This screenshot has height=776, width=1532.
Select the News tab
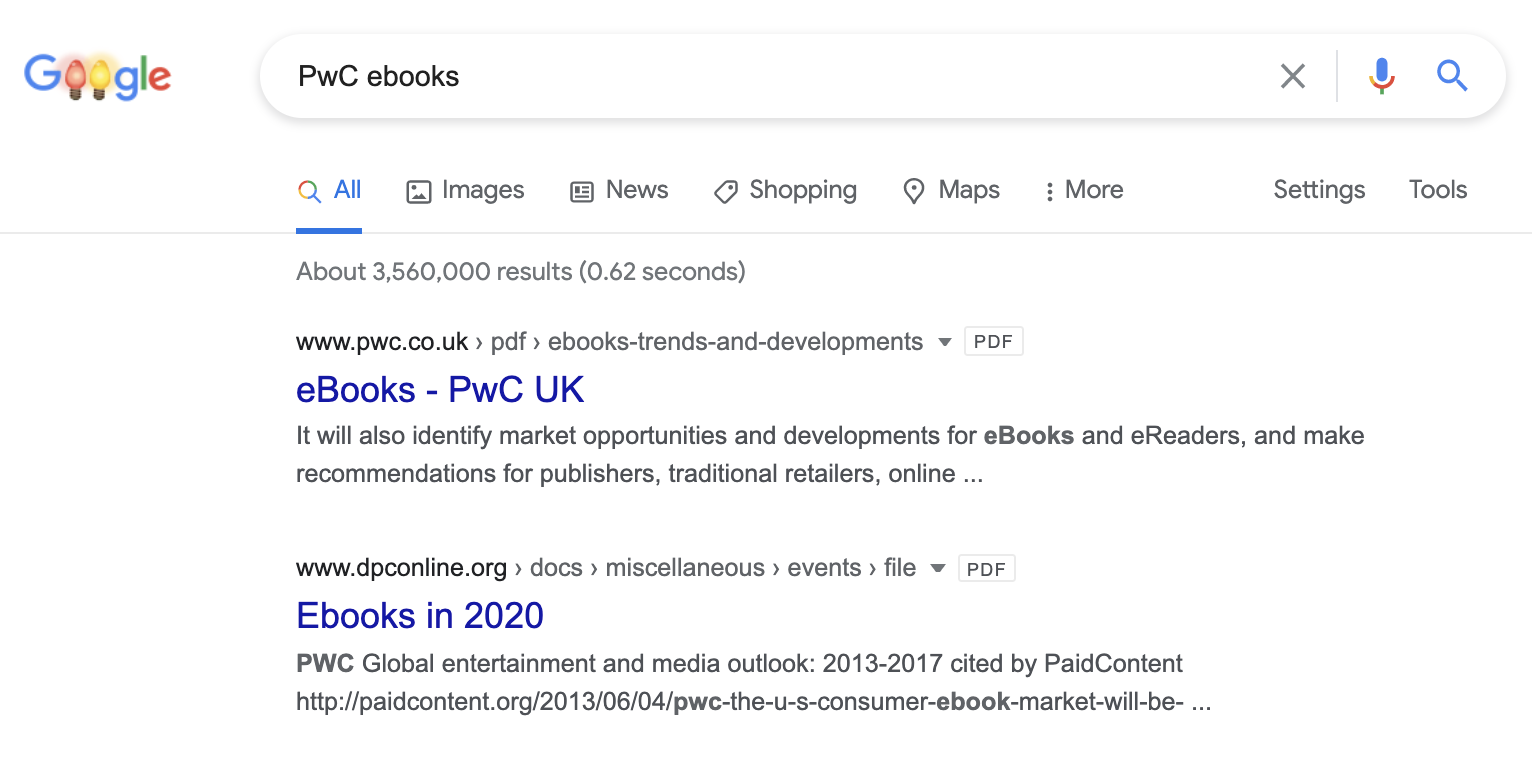pos(636,190)
